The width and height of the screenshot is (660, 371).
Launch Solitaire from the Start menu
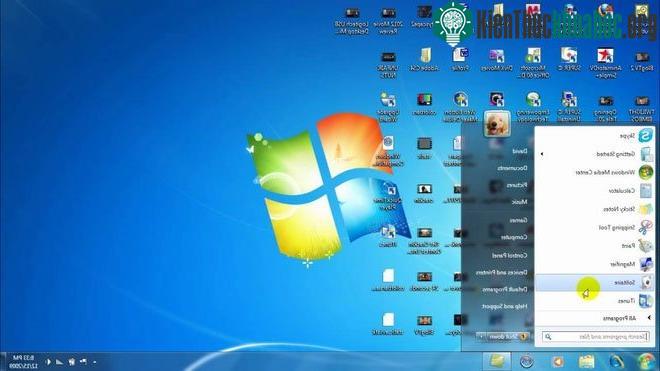594,283
